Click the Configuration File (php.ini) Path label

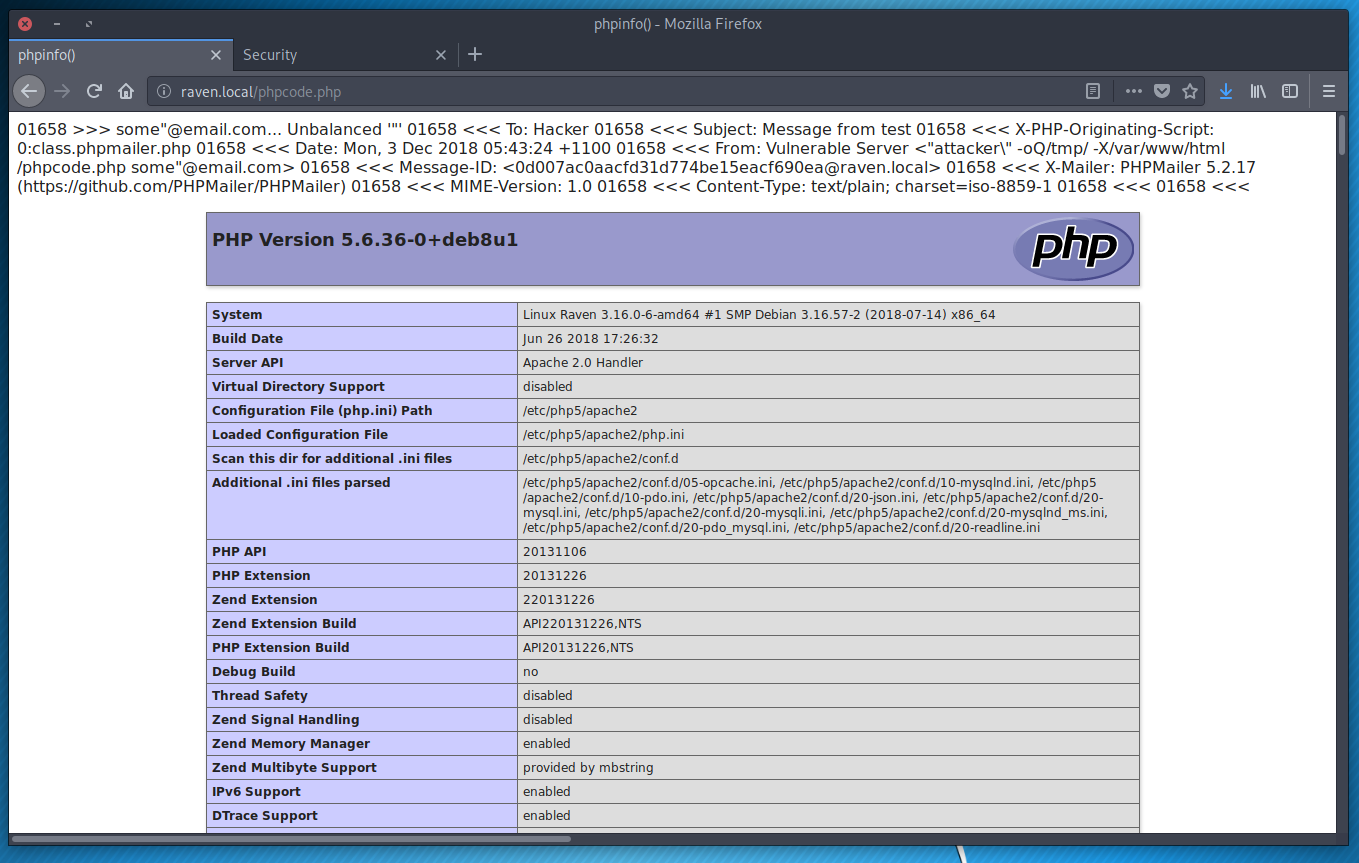[x=322, y=411]
